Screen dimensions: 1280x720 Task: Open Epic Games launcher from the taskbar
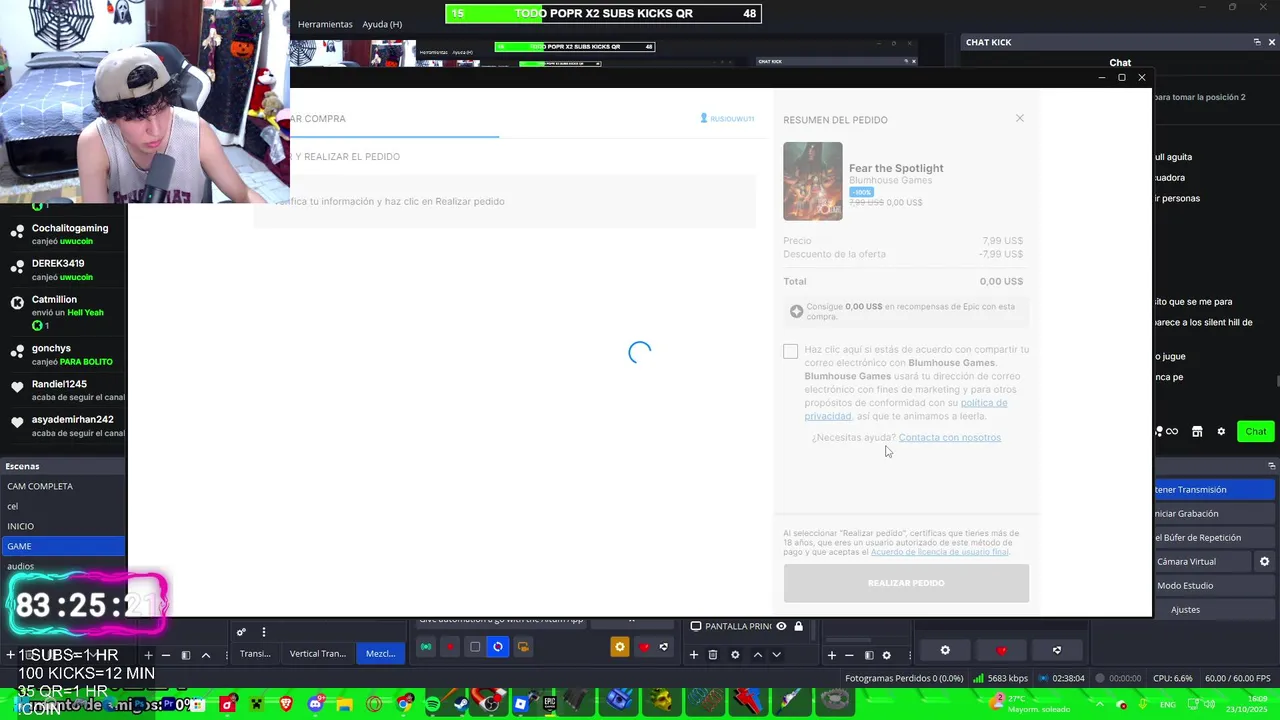549,704
